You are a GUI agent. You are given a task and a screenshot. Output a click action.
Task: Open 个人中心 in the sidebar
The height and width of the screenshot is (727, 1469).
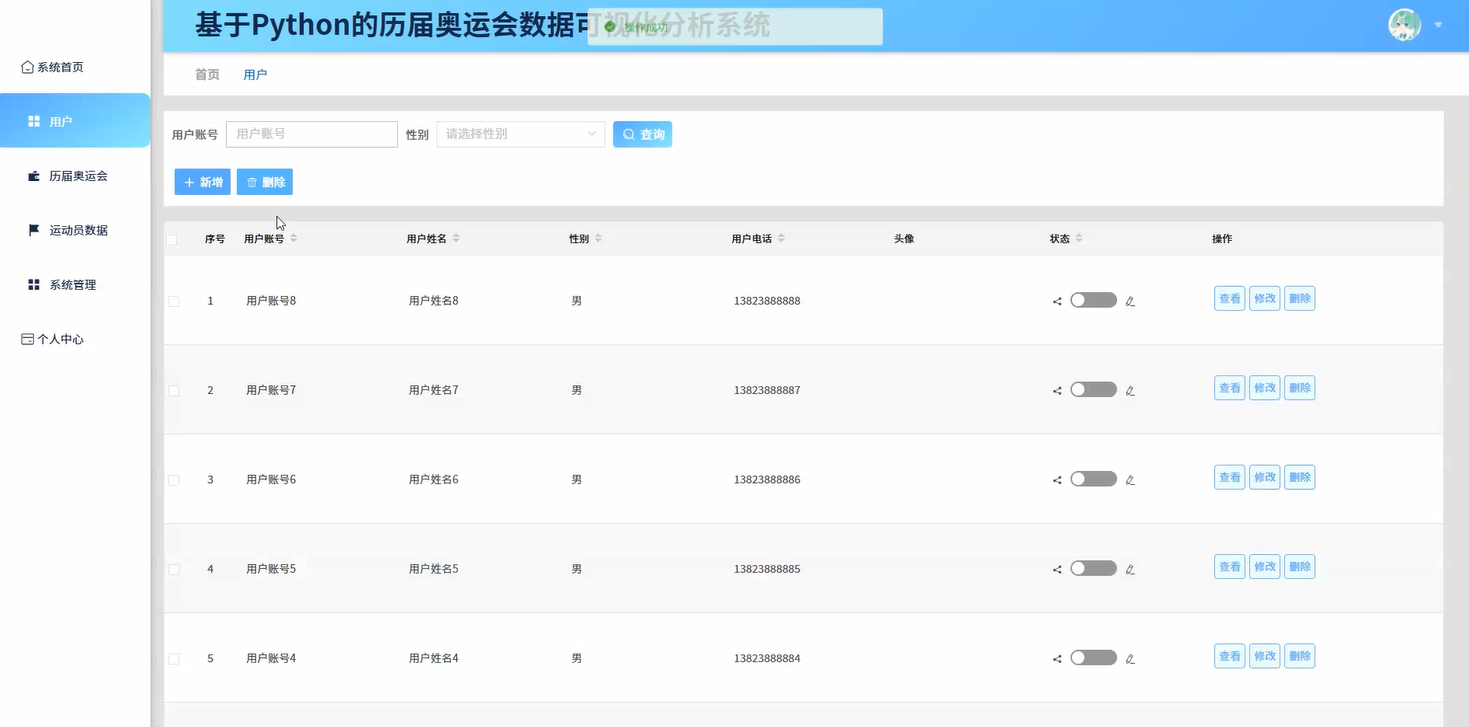pyautogui.click(x=75, y=339)
